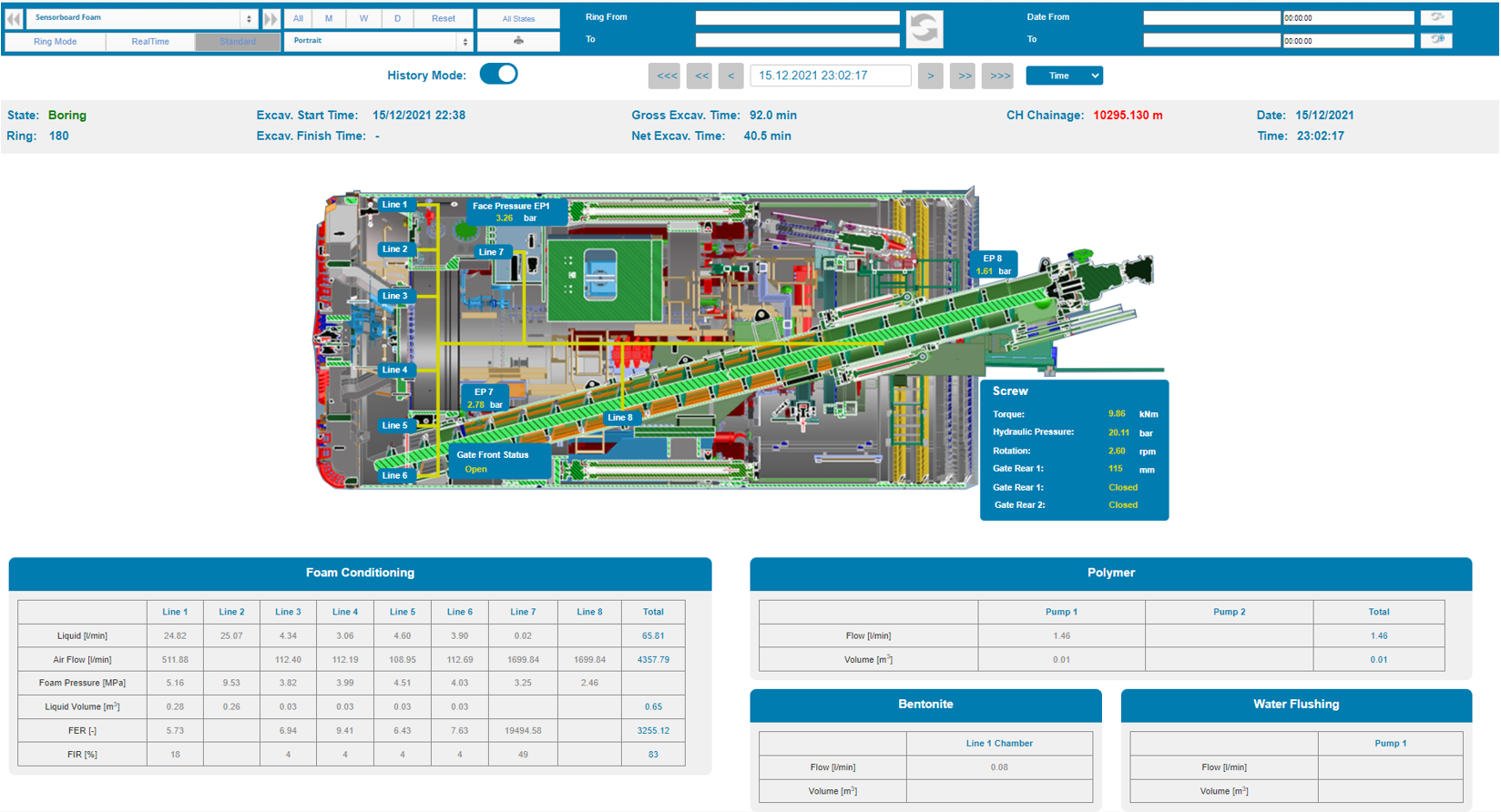Select the 'M' month filter tab
The image size is (1501, 812).
tap(329, 18)
